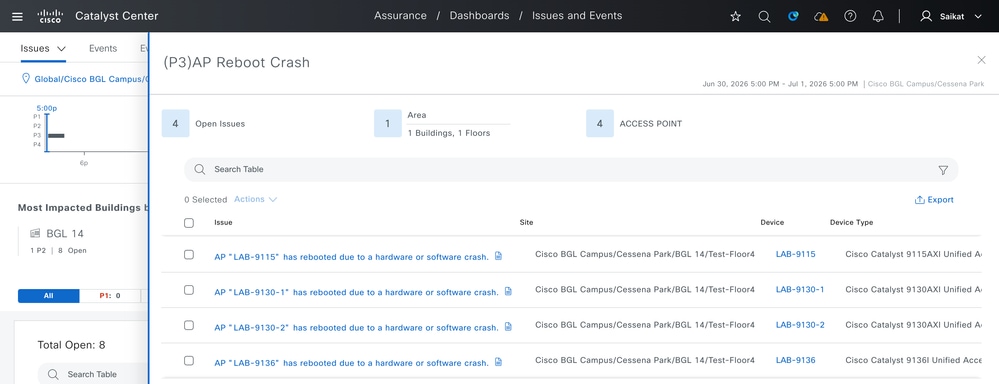999x384 pixels.
Task: Open issue details icon for LAB-9130-2
Action: click(x=508, y=327)
